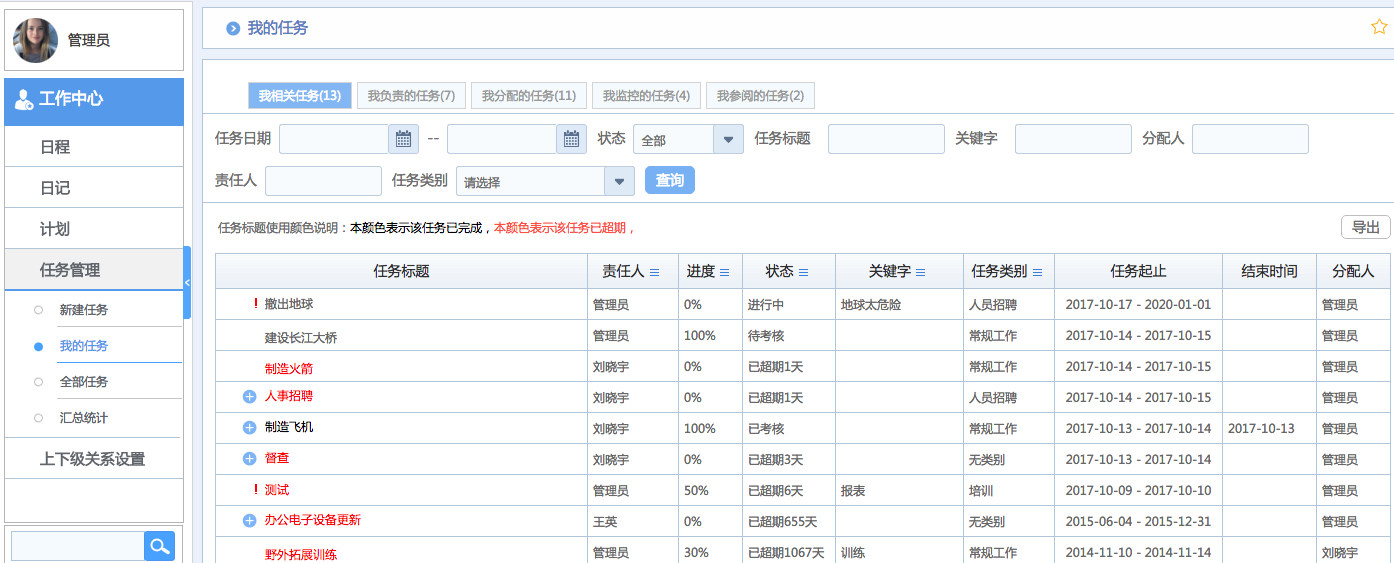
Task: Expand subtasks of 办公电子设备更新
Action: click(250, 521)
